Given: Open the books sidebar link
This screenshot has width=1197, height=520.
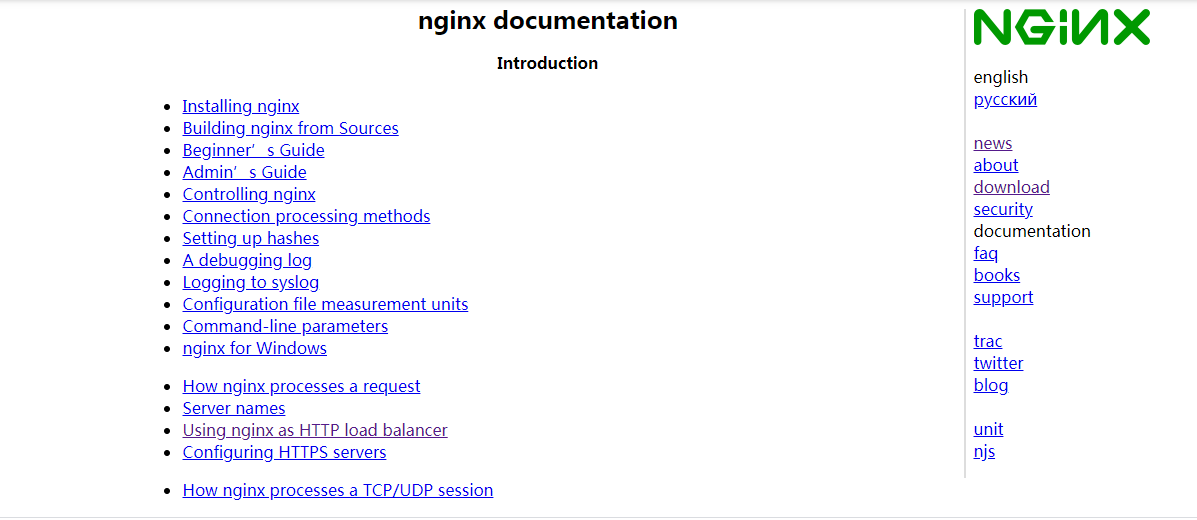Looking at the screenshot, I should click(996, 275).
